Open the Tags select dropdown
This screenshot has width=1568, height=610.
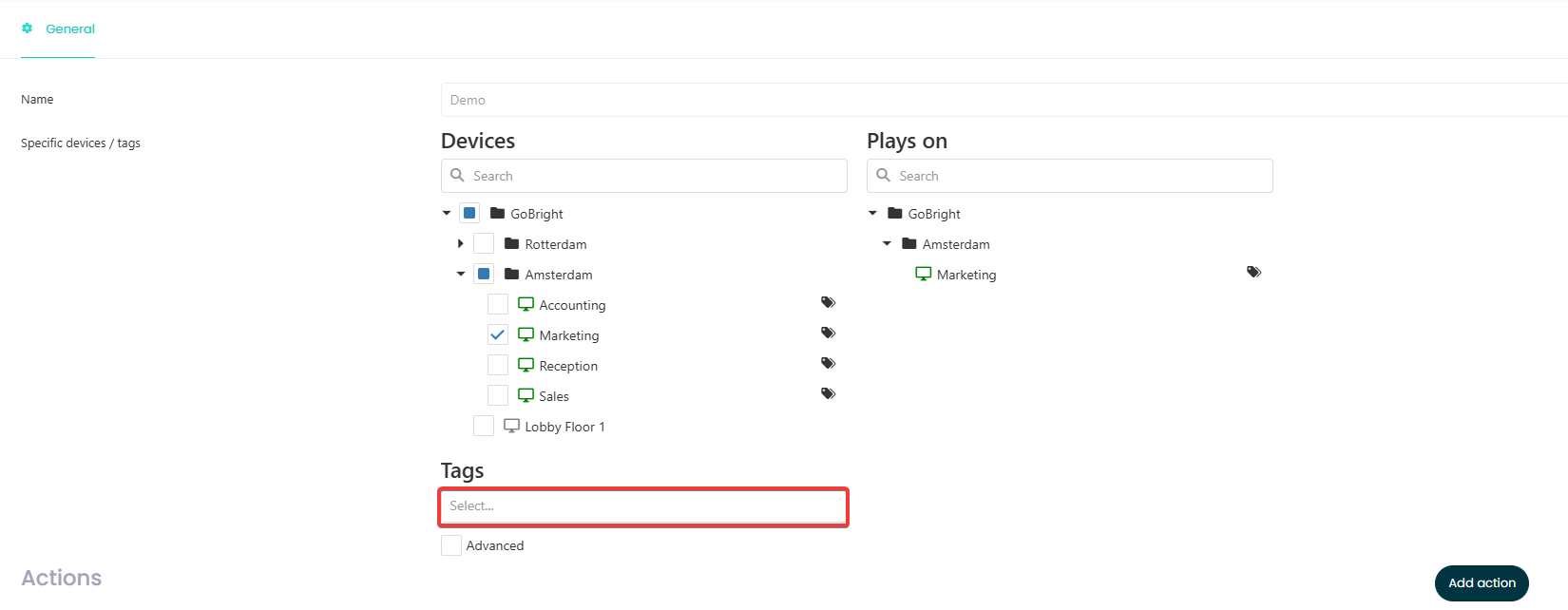[643, 506]
